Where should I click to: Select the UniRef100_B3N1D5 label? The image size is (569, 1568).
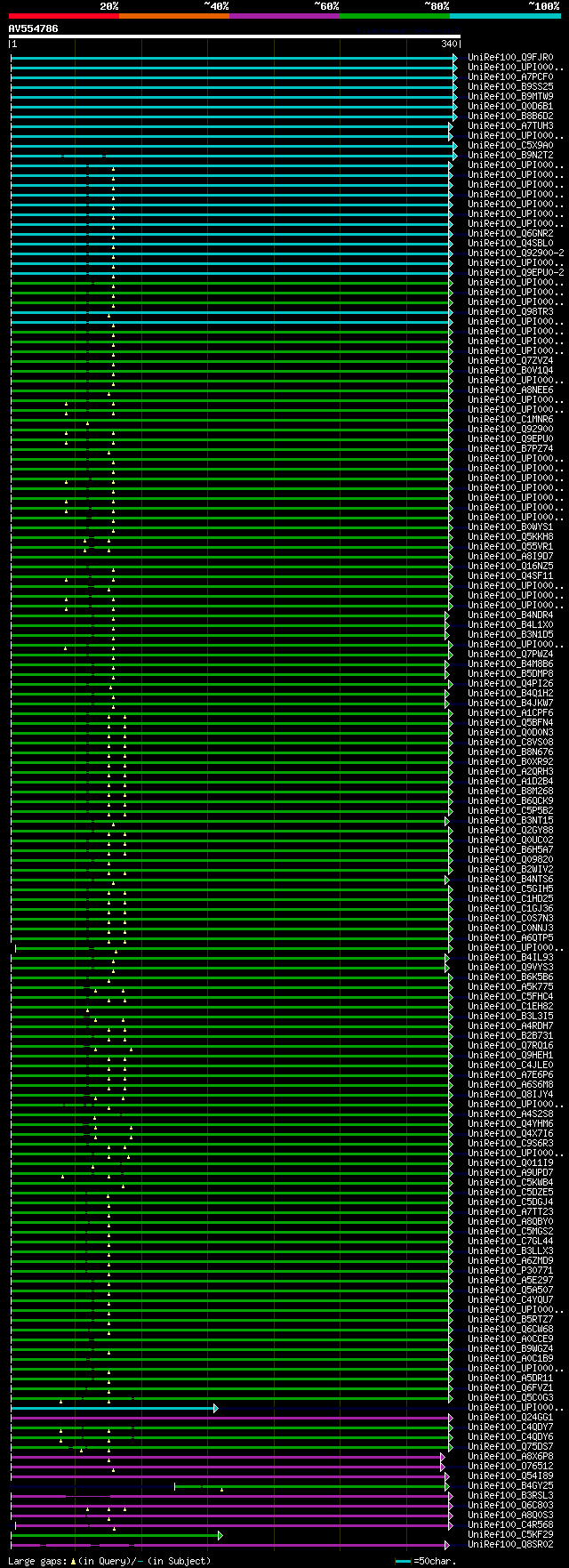tap(510, 635)
